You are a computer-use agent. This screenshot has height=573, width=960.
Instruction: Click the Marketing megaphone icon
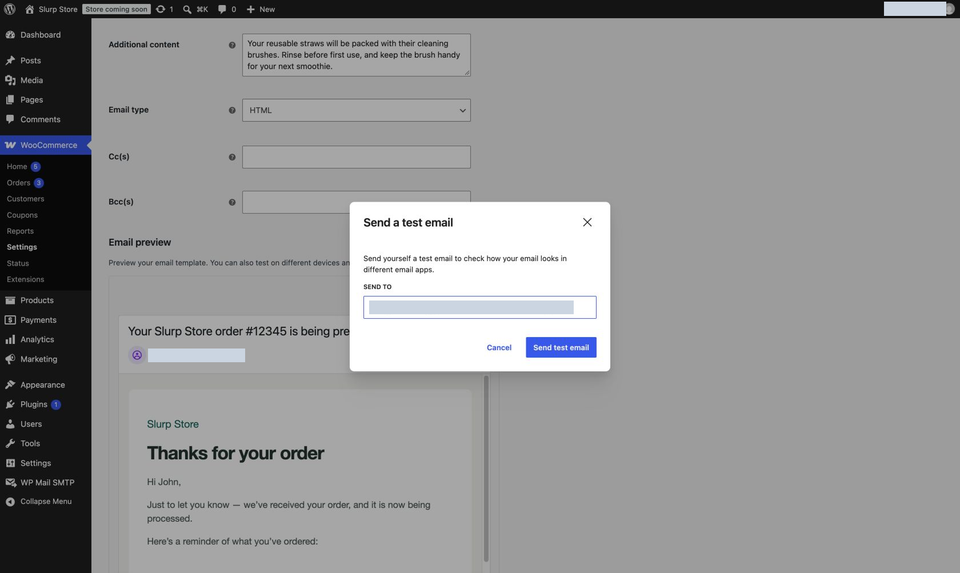pos(10,359)
